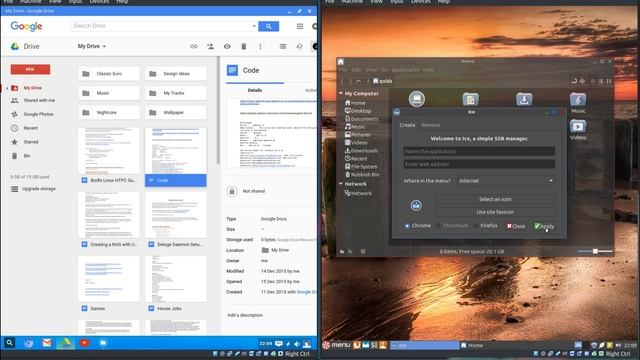Click the YouTube icon on Chrome OS shelf

[84, 343]
